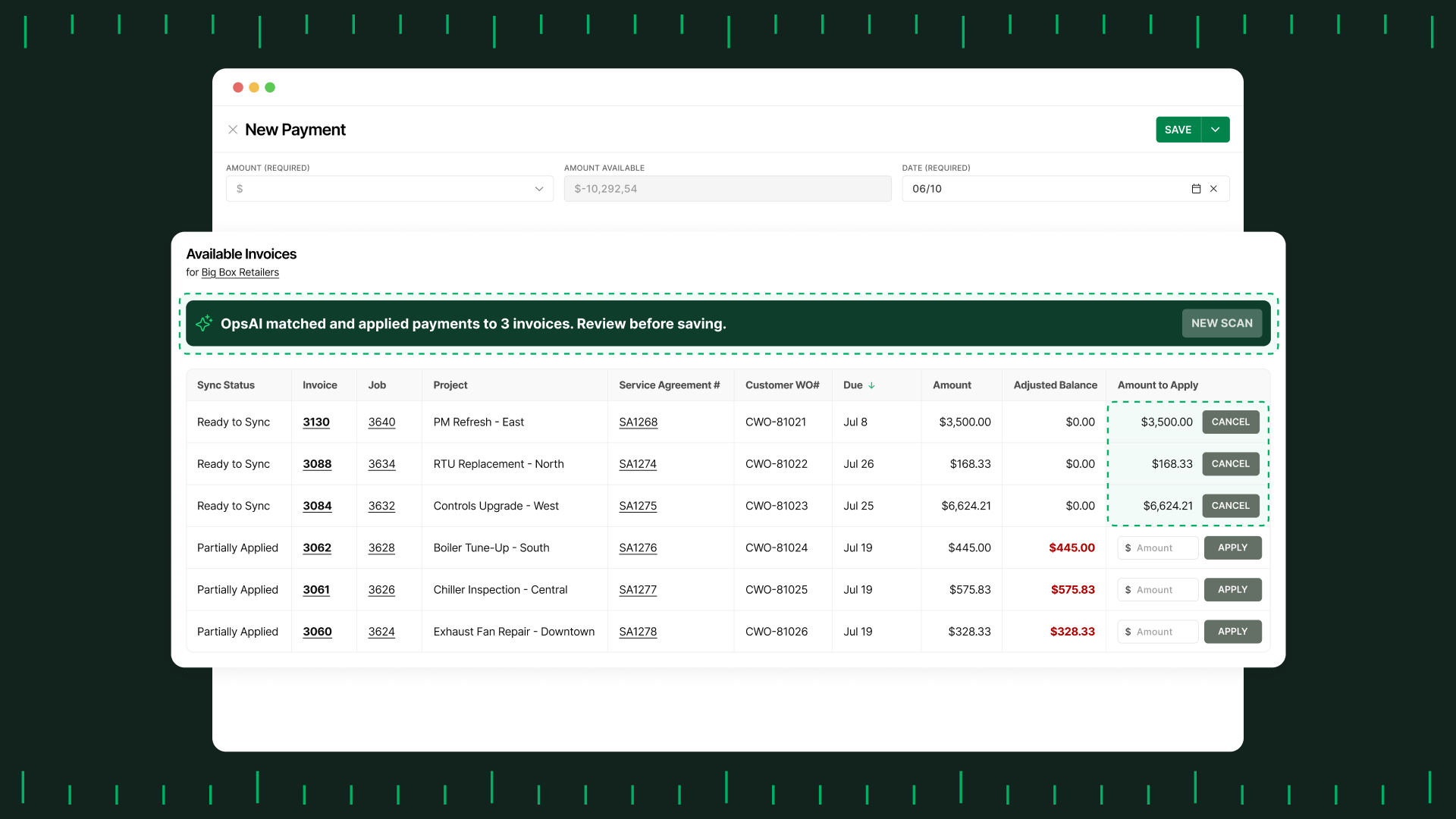This screenshot has height=819, width=1456.
Task: Click the Service Agreement # column header
Action: (669, 385)
